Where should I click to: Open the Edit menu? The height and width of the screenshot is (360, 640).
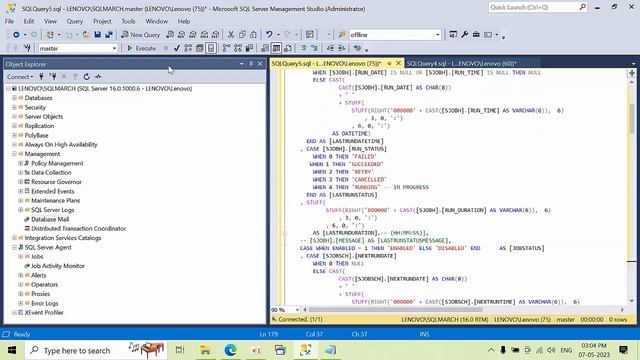point(29,21)
